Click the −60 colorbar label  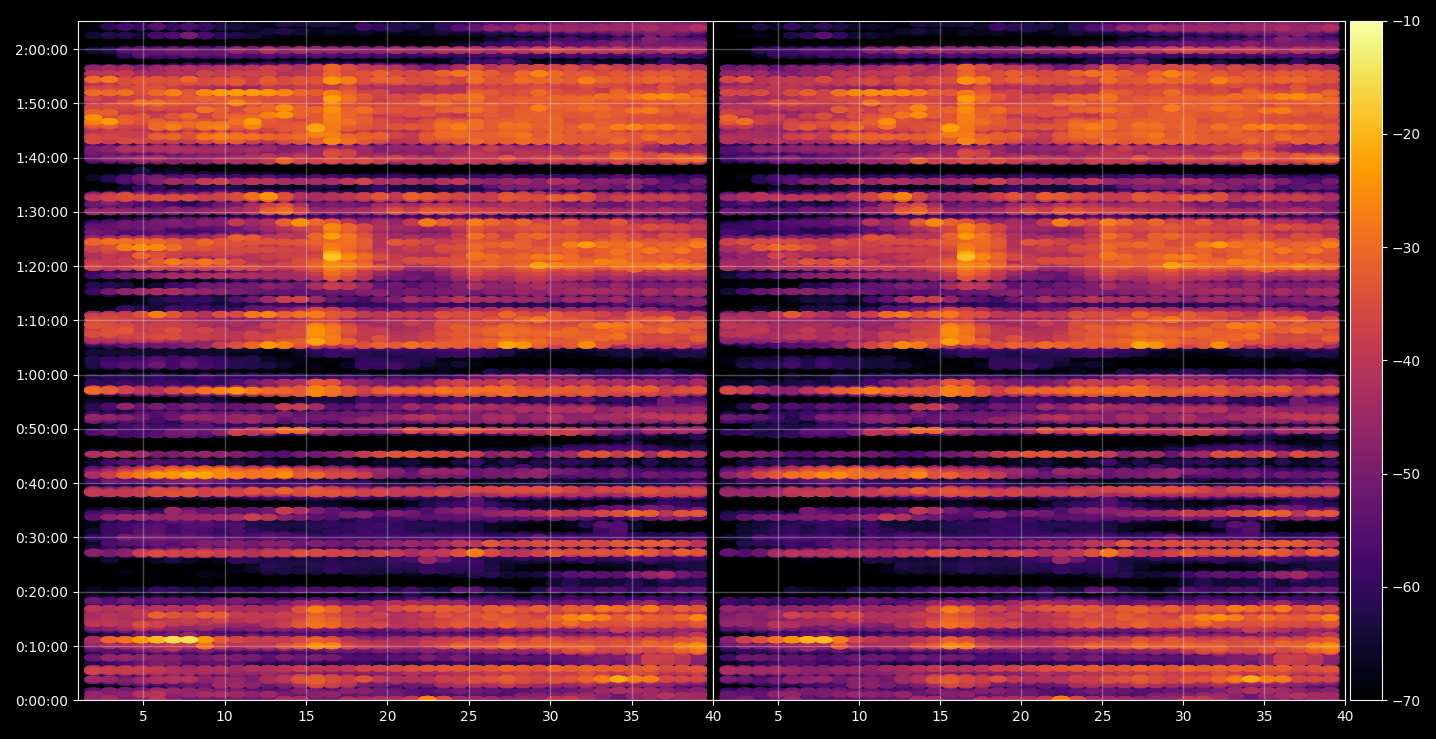coord(1405,587)
